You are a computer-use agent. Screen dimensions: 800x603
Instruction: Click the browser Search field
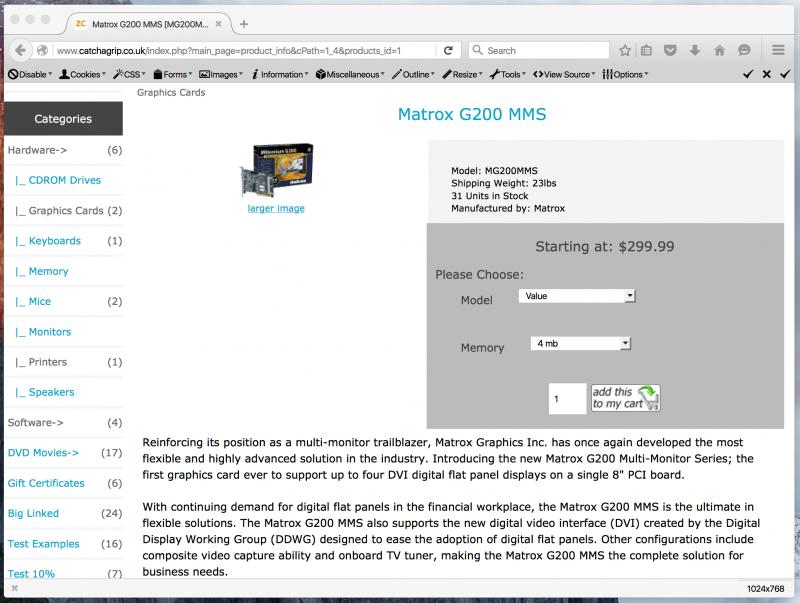point(539,50)
